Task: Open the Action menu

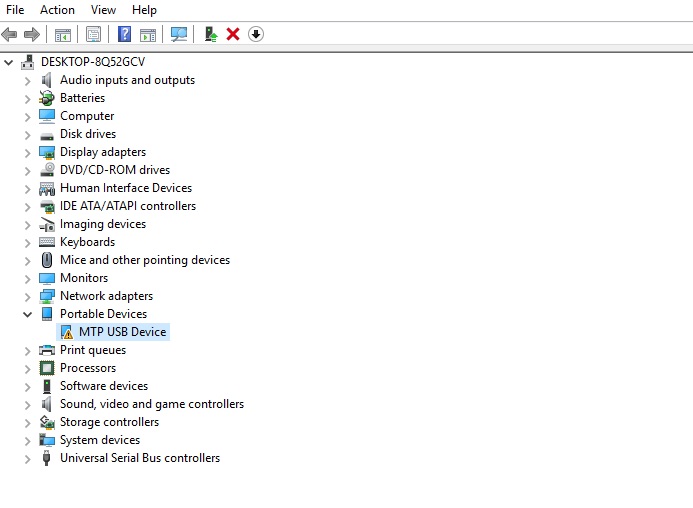Action: click(57, 10)
